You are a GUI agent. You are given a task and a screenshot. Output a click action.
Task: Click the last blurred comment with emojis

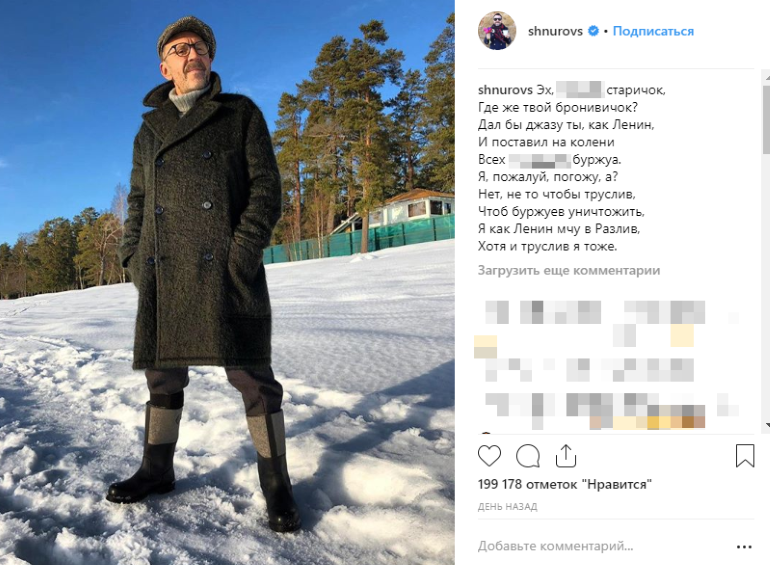612,411
